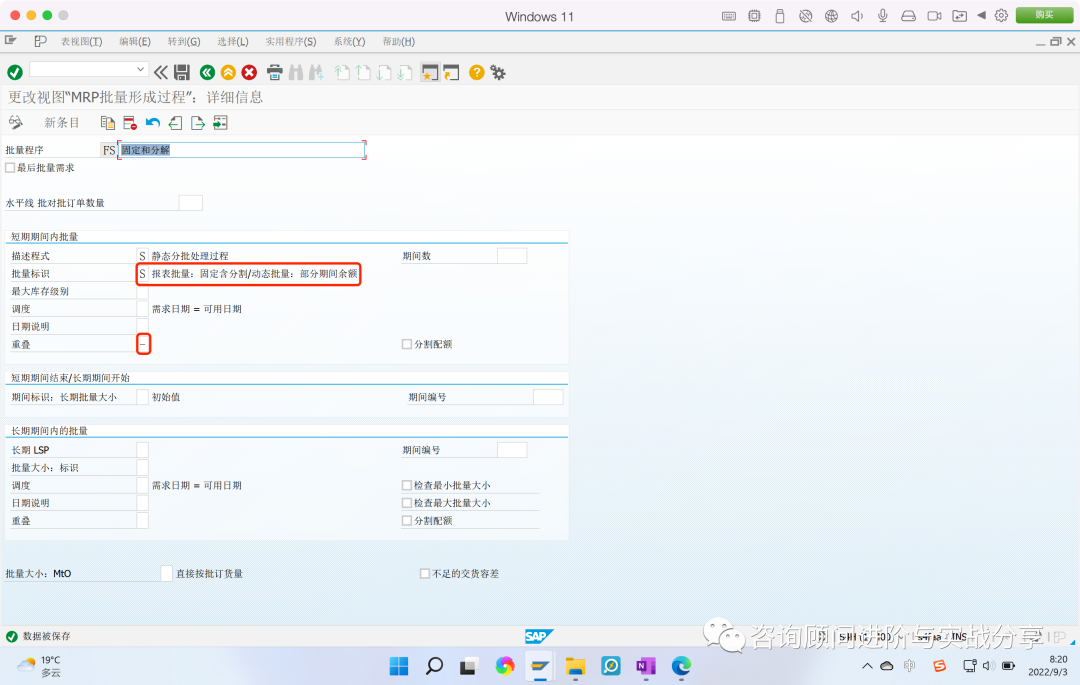Viewport: 1080px width, 685px height.
Task: Open File Explorer from taskbar
Action: (575, 666)
